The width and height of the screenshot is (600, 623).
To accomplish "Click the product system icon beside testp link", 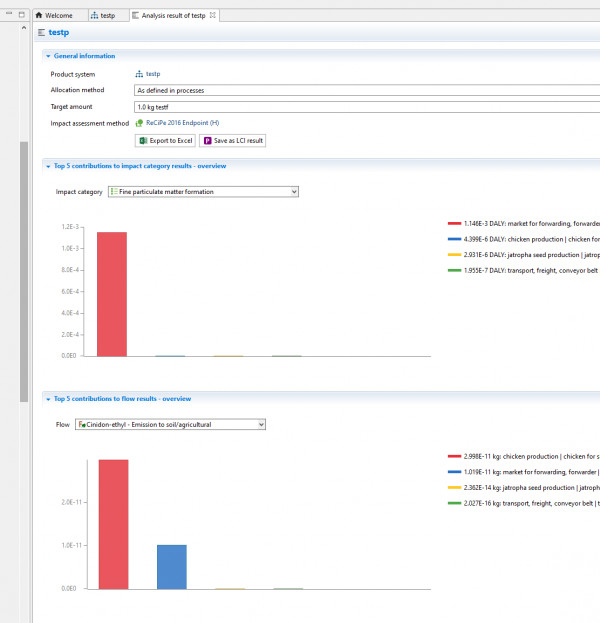I will (x=139, y=74).
